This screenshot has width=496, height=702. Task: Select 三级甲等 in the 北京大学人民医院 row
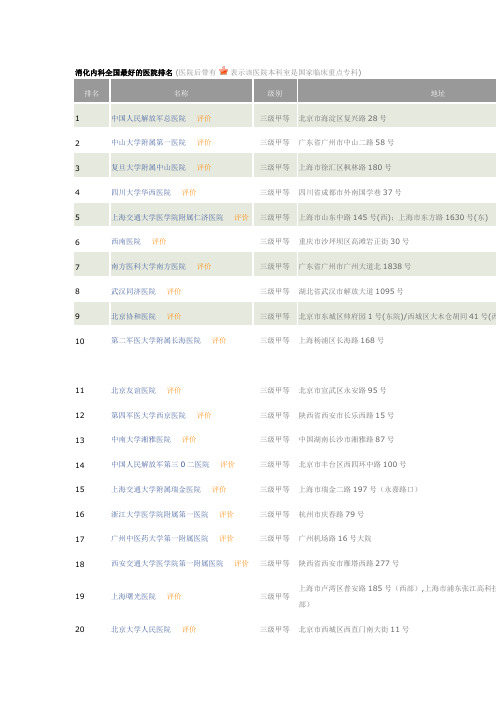point(275,629)
